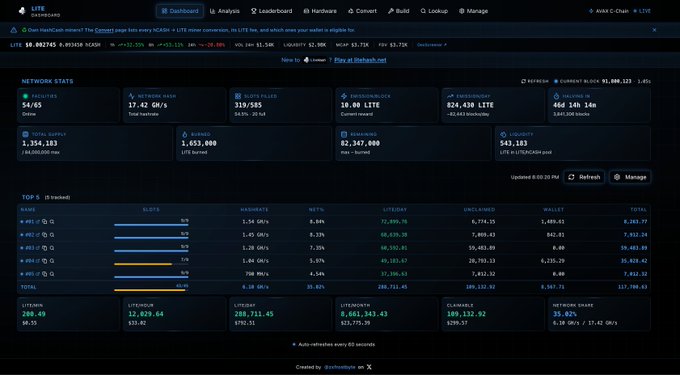Open the DexScreener link

(432, 45)
